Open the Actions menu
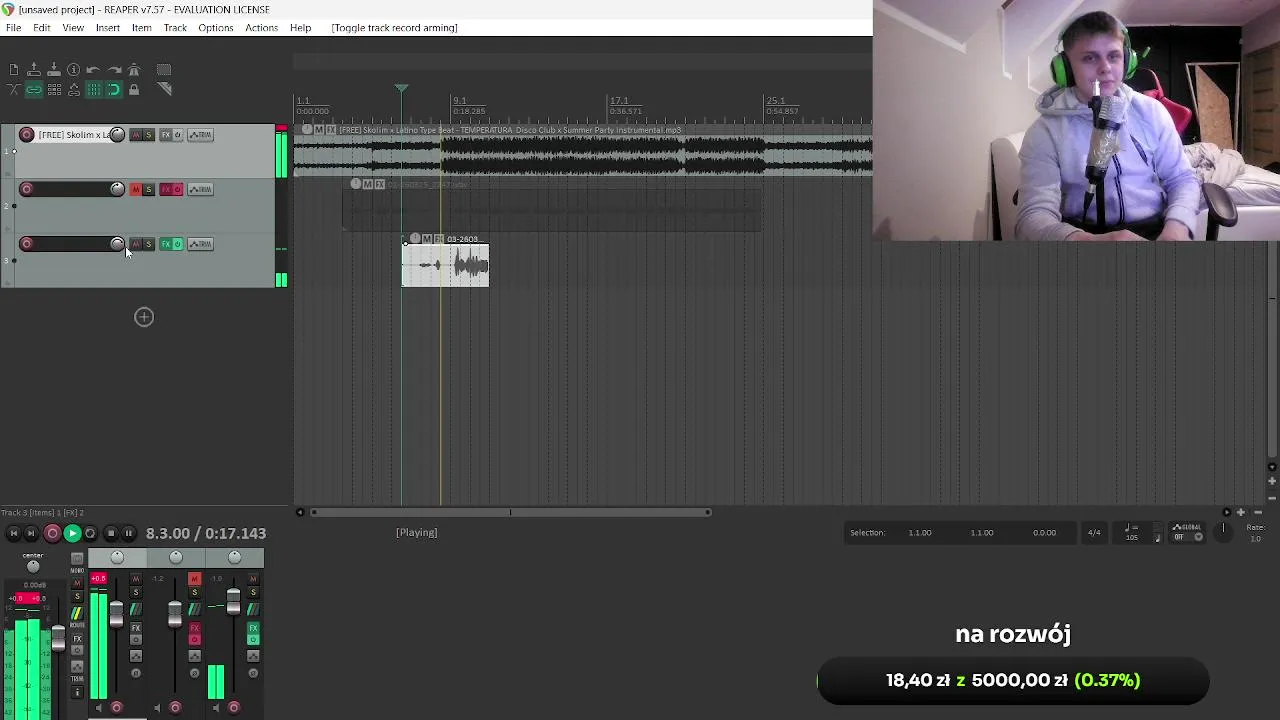The height and width of the screenshot is (720, 1280). [261, 28]
